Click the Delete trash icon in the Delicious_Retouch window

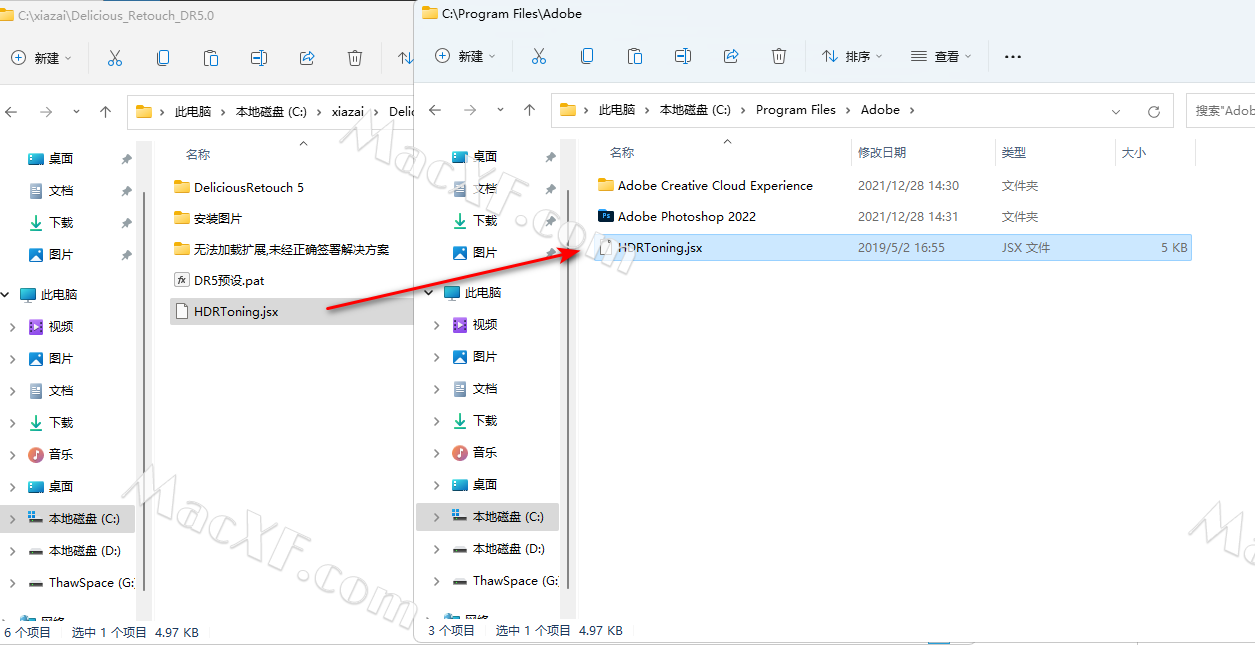[355, 58]
